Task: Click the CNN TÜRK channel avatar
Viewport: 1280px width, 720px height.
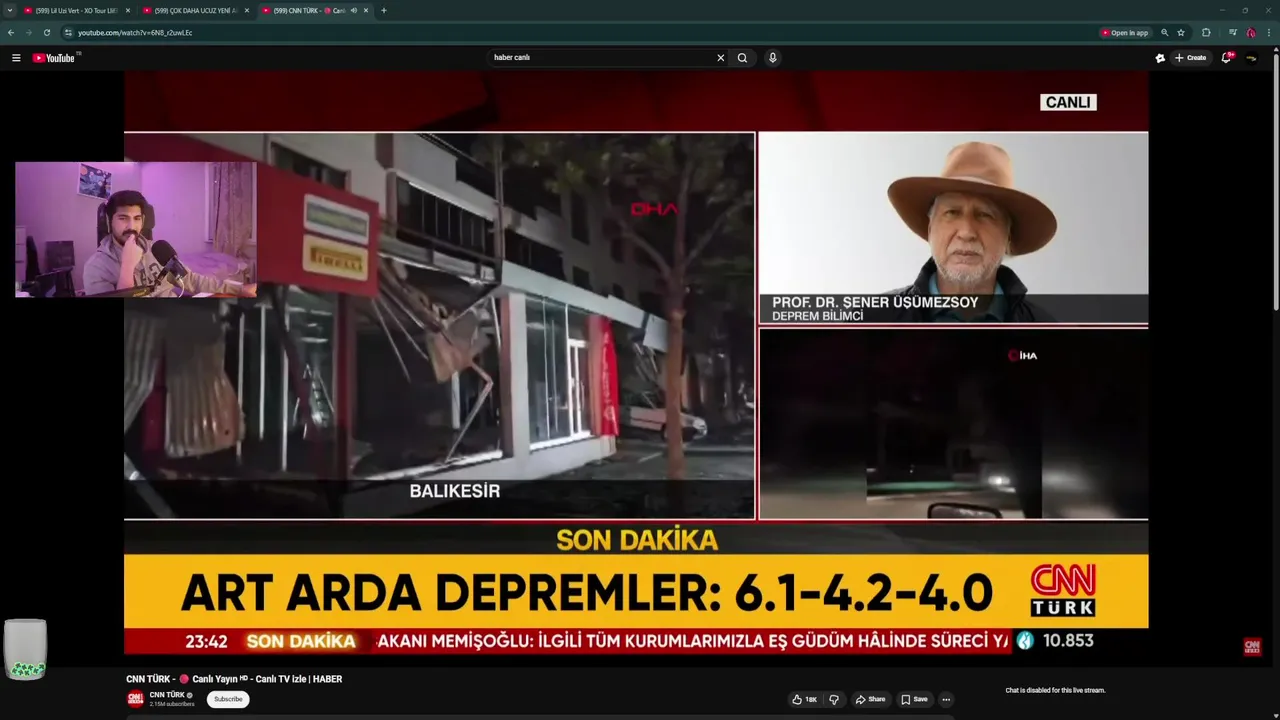Action: (x=135, y=699)
